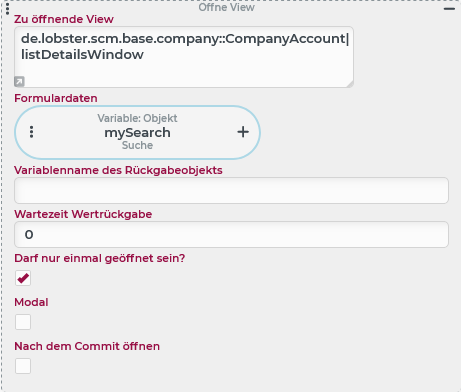Click the Modal label text
The width and height of the screenshot is (461, 392).
[31, 302]
